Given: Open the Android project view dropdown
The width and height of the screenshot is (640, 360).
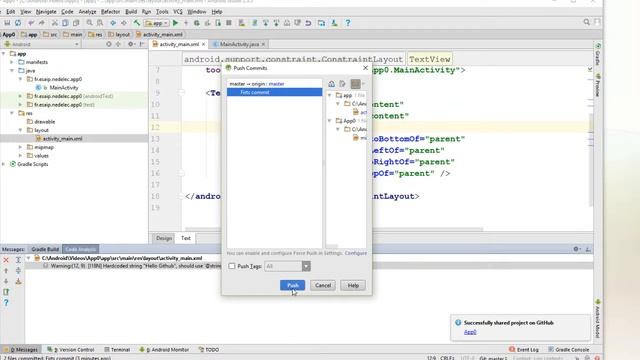Looking at the screenshot, I should [41, 44].
